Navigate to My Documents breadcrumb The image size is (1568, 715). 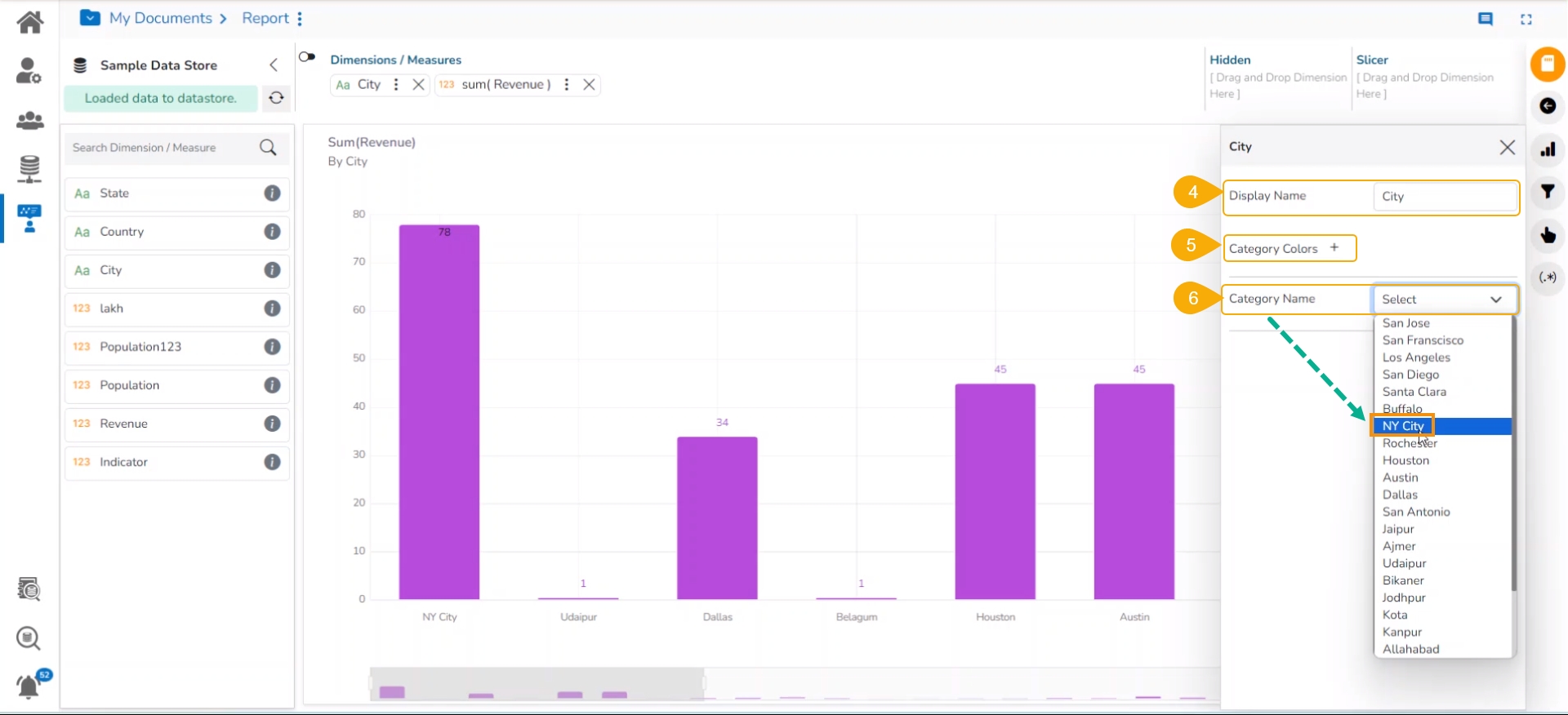161,18
